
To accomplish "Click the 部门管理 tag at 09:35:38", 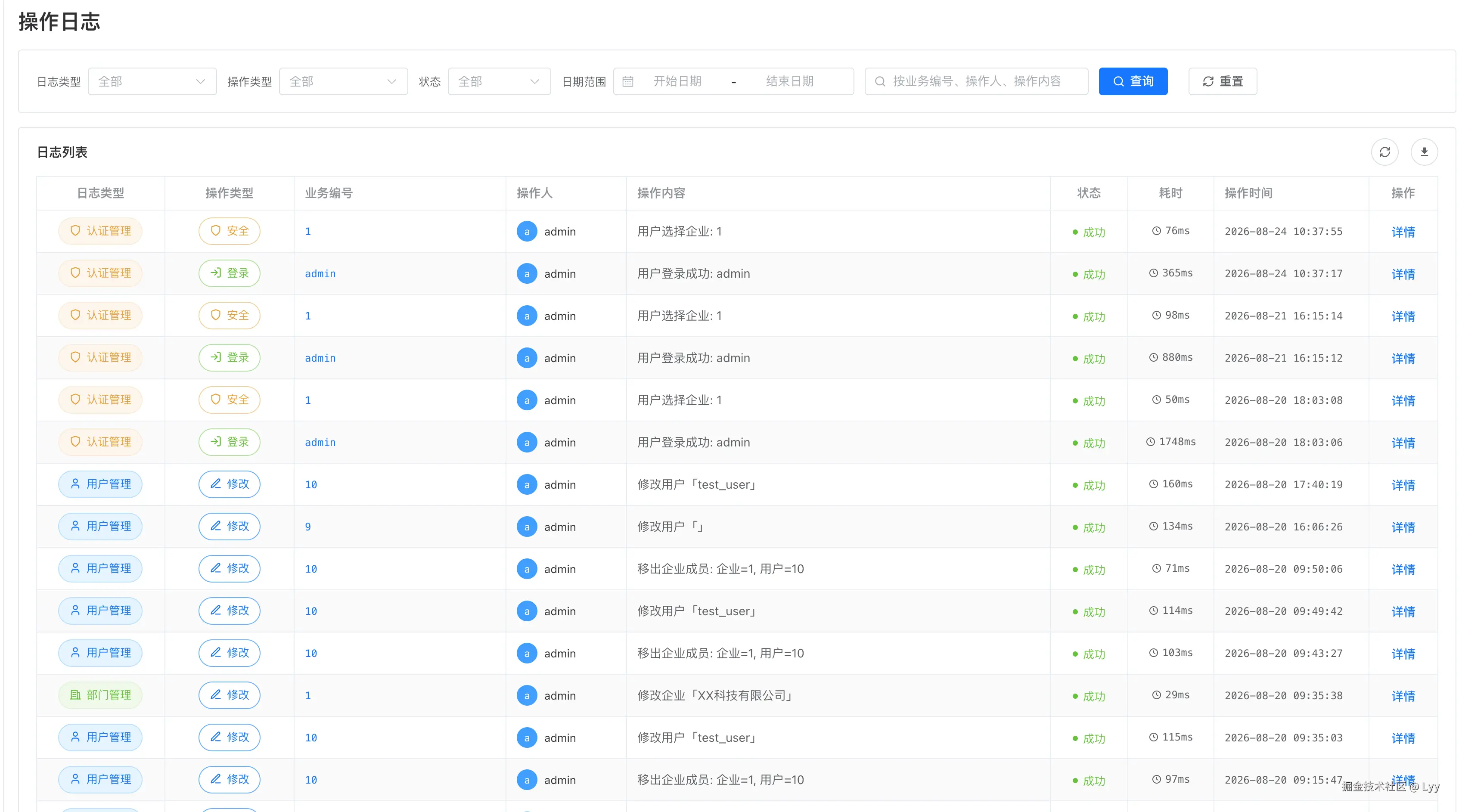I will 100,695.
